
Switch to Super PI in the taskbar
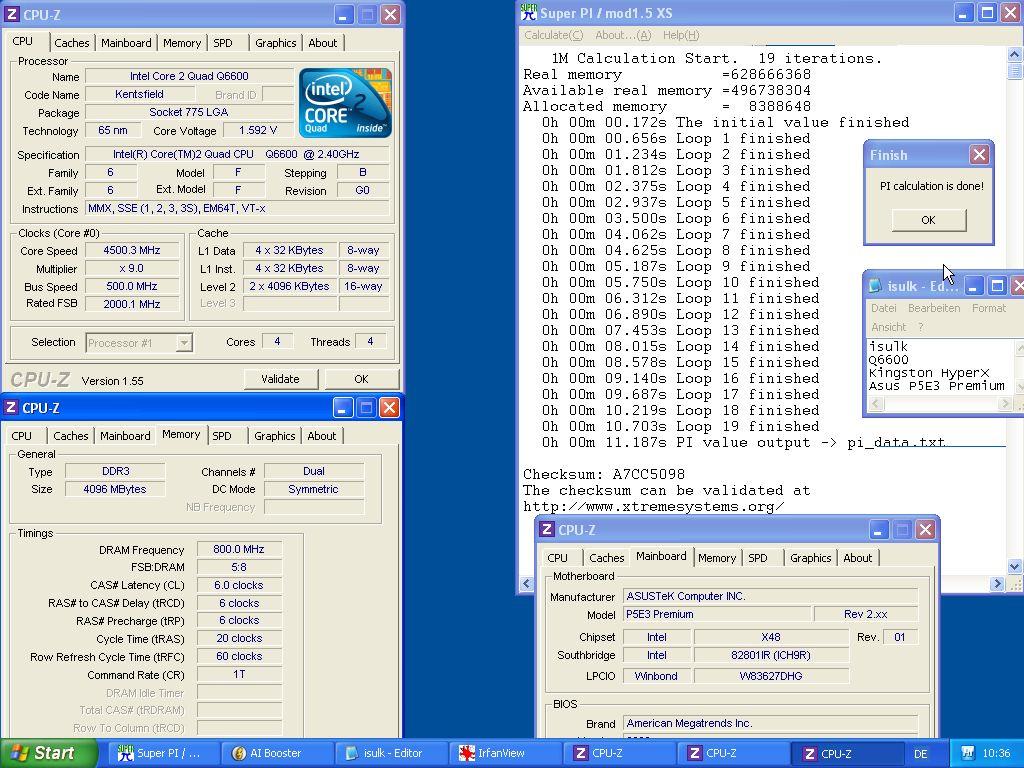click(x=163, y=753)
